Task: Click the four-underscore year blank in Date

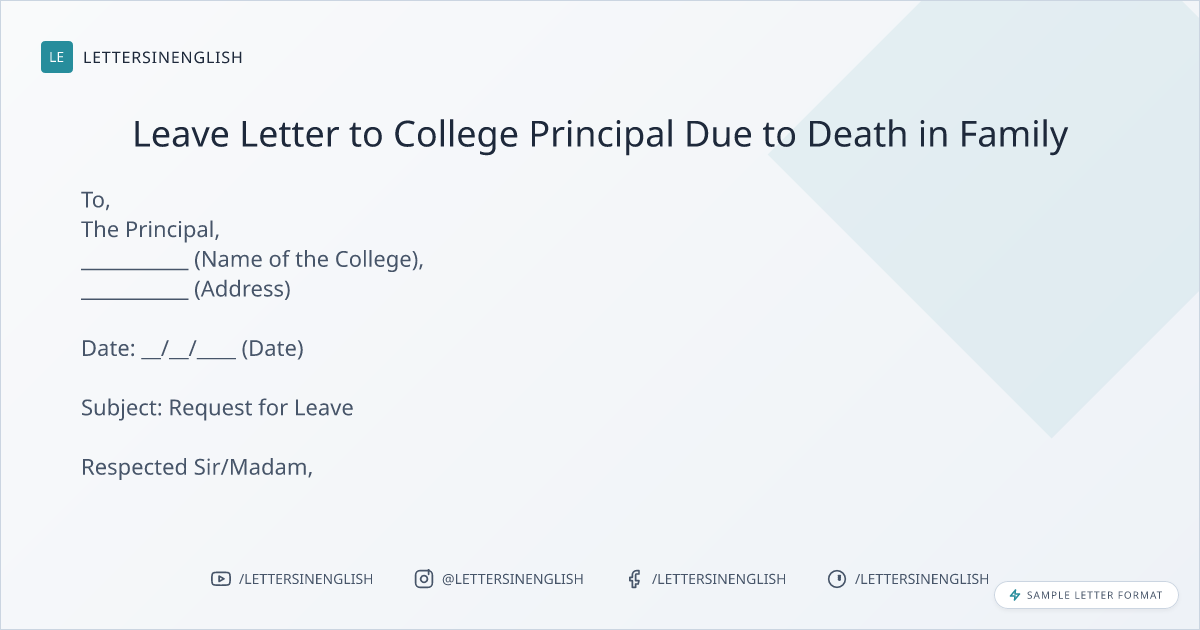Action: point(216,350)
